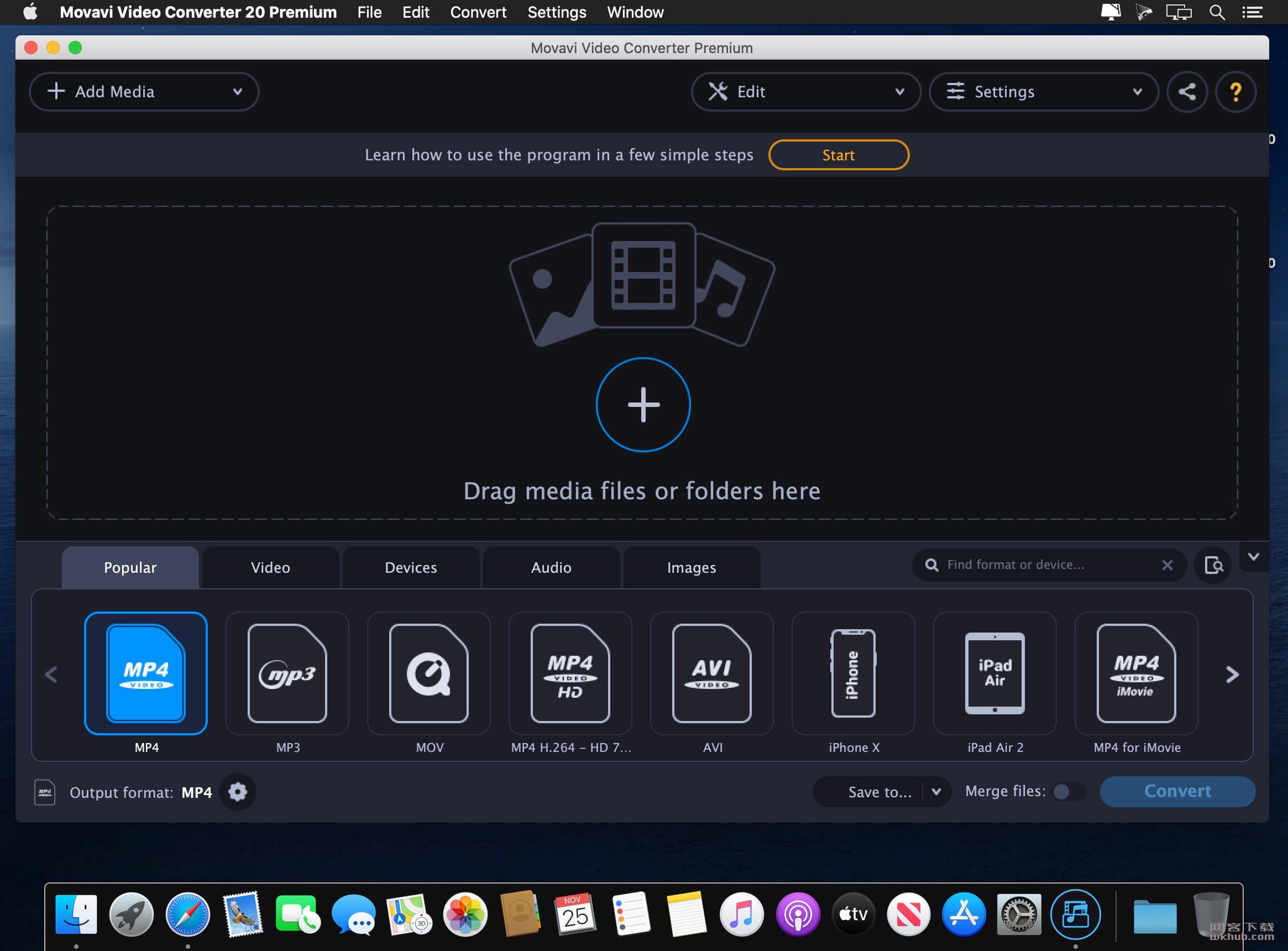Click the Start tutorial button
The height and width of the screenshot is (951, 1288).
(839, 155)
